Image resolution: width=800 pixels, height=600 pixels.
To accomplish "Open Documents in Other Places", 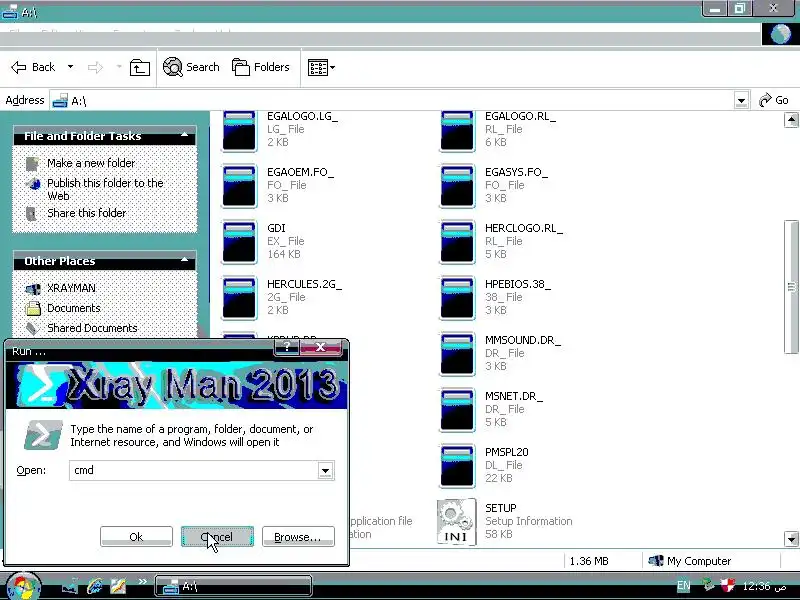I will point(73,308).
